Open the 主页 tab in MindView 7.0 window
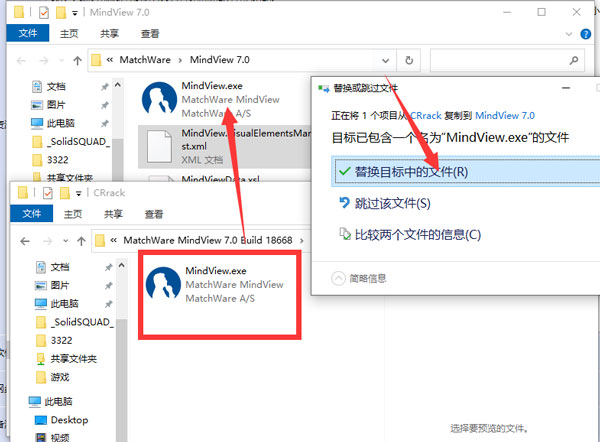The image size is (600, 442). (x=69, y=34)
